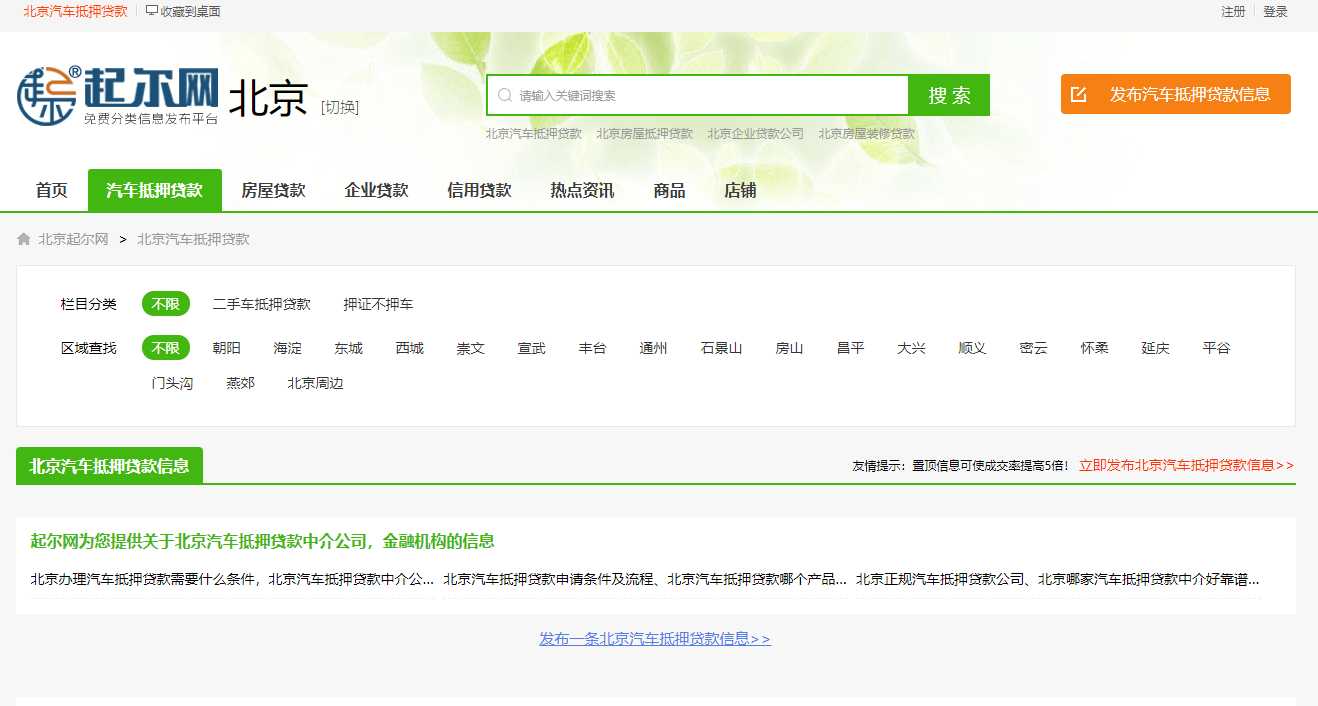Screen dimensions: 1318x706
Task: Click the monitor icon beside 收藏到桌面
Action: coord(152,11)
